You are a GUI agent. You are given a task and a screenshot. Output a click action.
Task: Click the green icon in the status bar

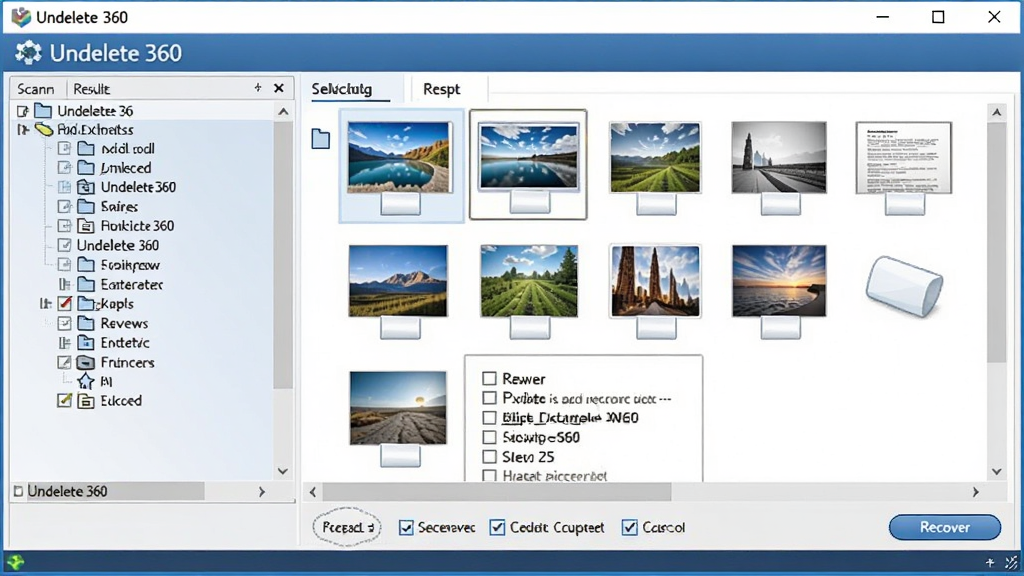[x=16, y=562]
